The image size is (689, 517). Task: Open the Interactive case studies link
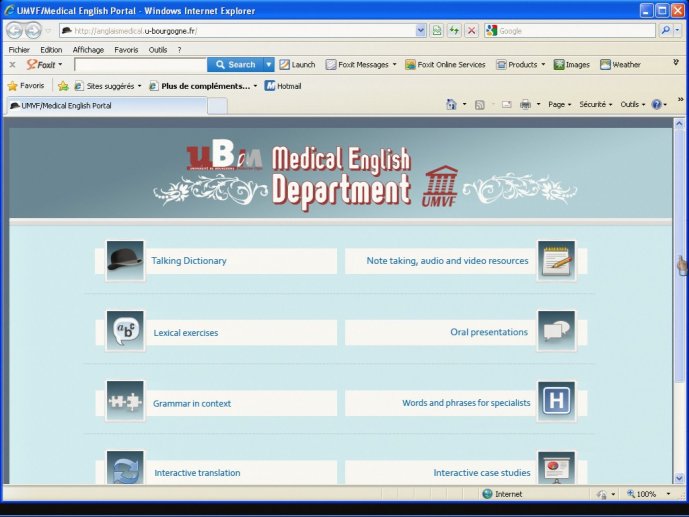pyautogui.click(x=482, y=473)
